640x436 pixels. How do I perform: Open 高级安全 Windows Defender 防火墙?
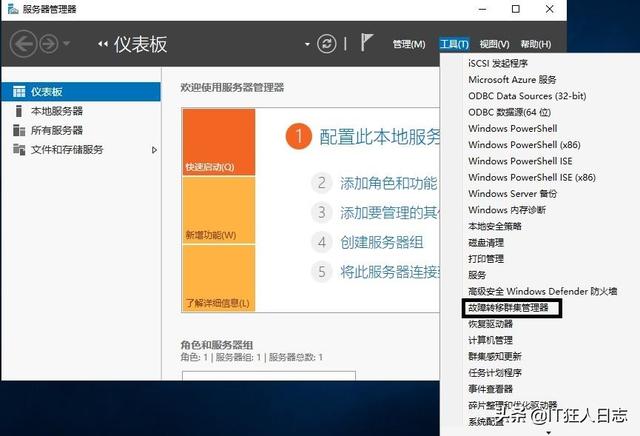pyautogui.click(x=542, y=291)
